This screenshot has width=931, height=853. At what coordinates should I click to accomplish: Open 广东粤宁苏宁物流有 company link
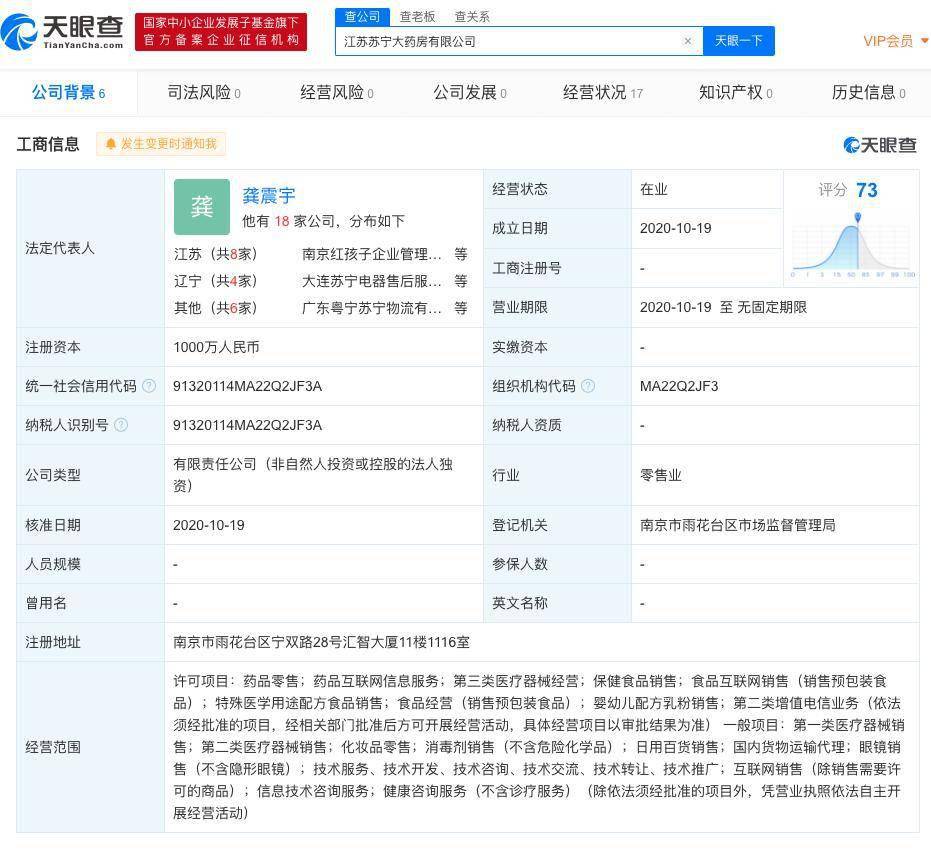coord(372,308)
